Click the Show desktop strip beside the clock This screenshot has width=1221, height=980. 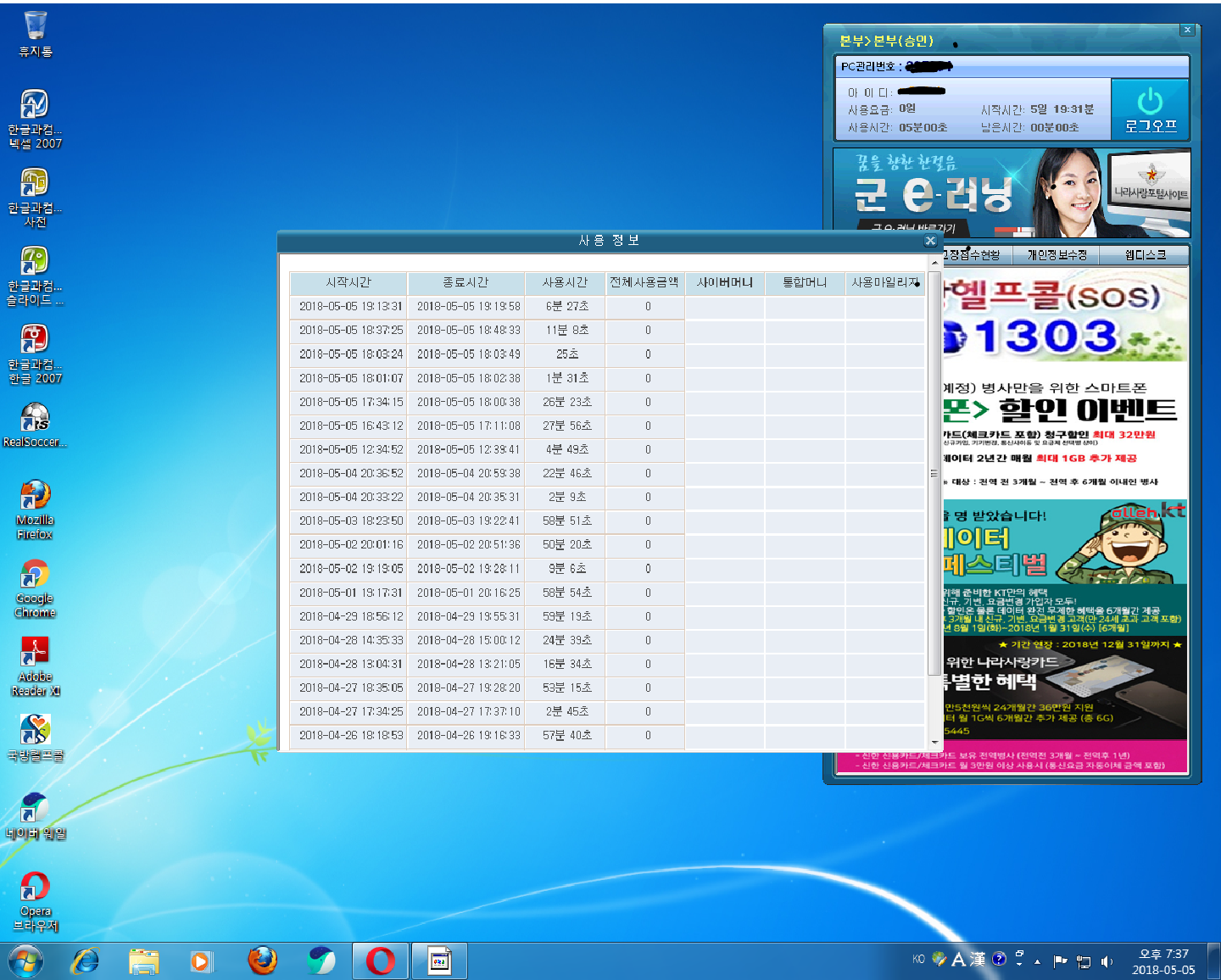pyautogui.click(x=1213, y=961)
